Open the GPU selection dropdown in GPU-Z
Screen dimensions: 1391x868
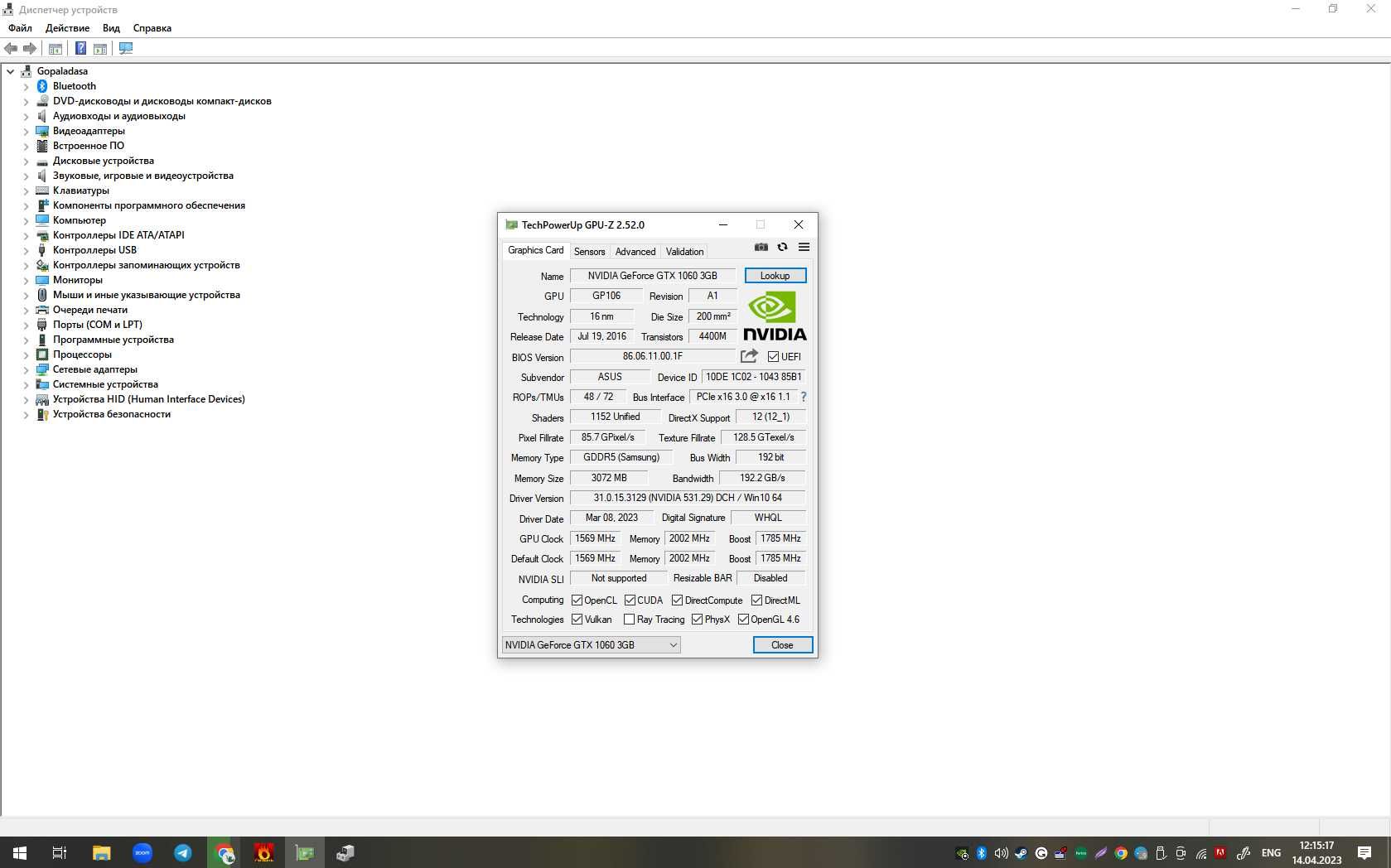pos(592,645)
